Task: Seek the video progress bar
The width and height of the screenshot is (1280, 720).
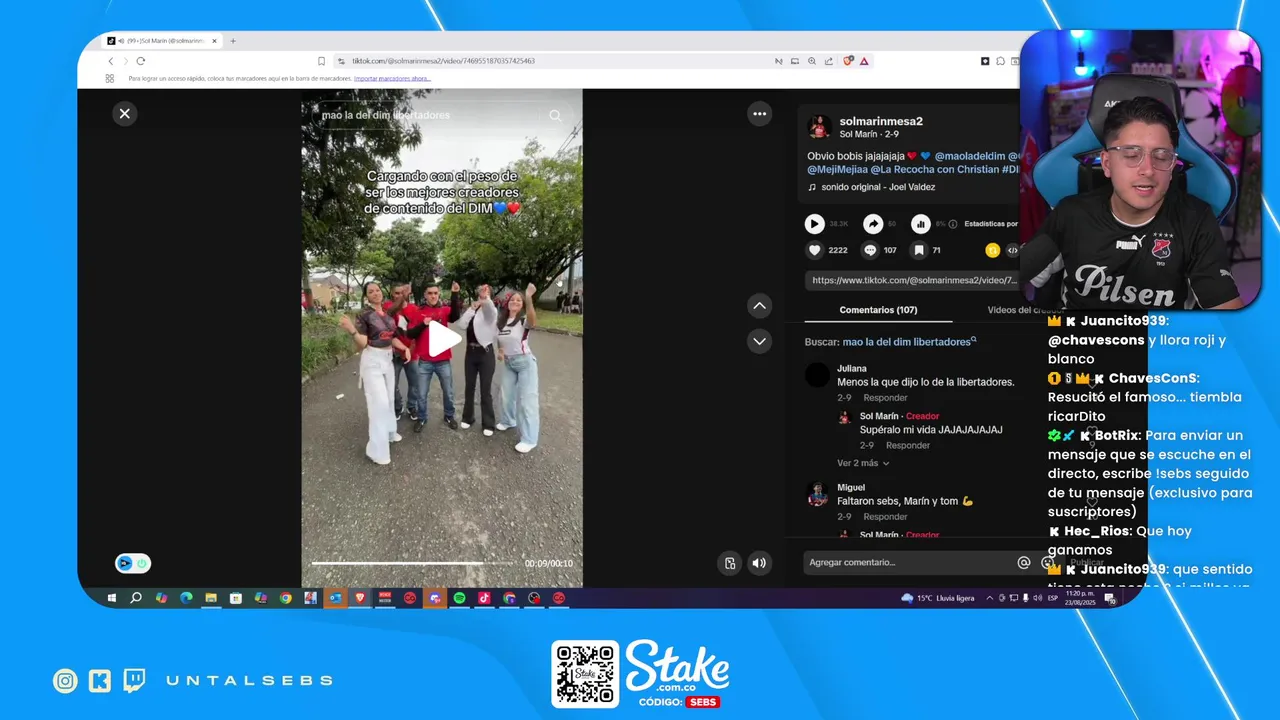Action: click(x=414, y=563)
